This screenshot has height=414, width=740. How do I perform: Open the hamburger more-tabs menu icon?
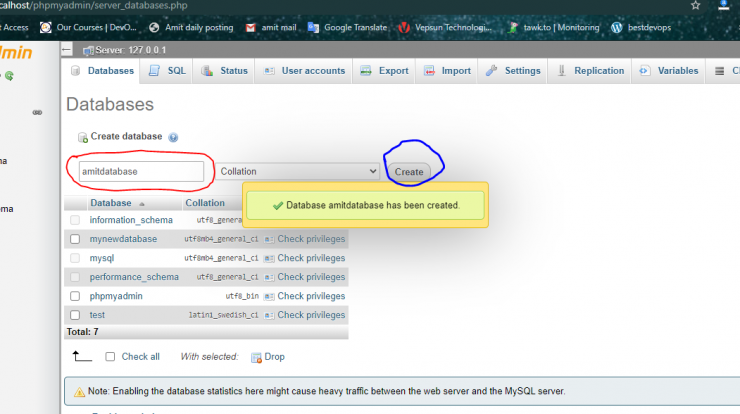[x=719, y=71]
